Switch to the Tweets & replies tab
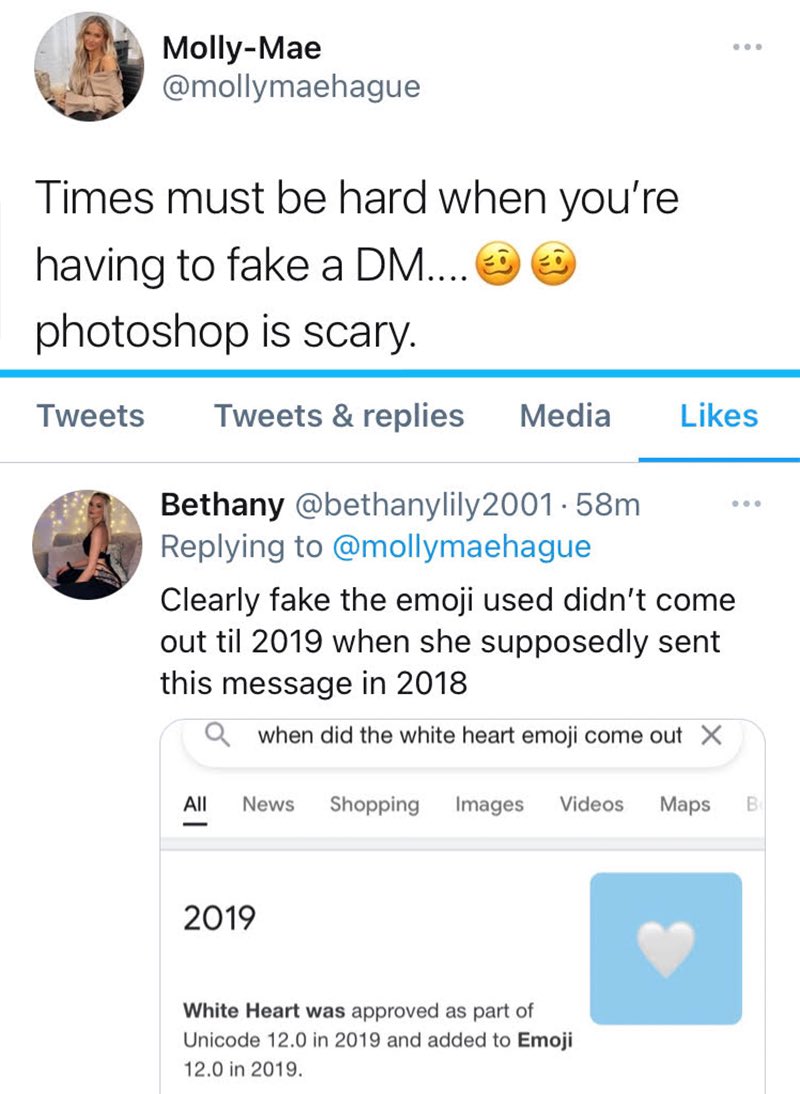Viewport: 800px width, 1094px height. coord(339,416)
